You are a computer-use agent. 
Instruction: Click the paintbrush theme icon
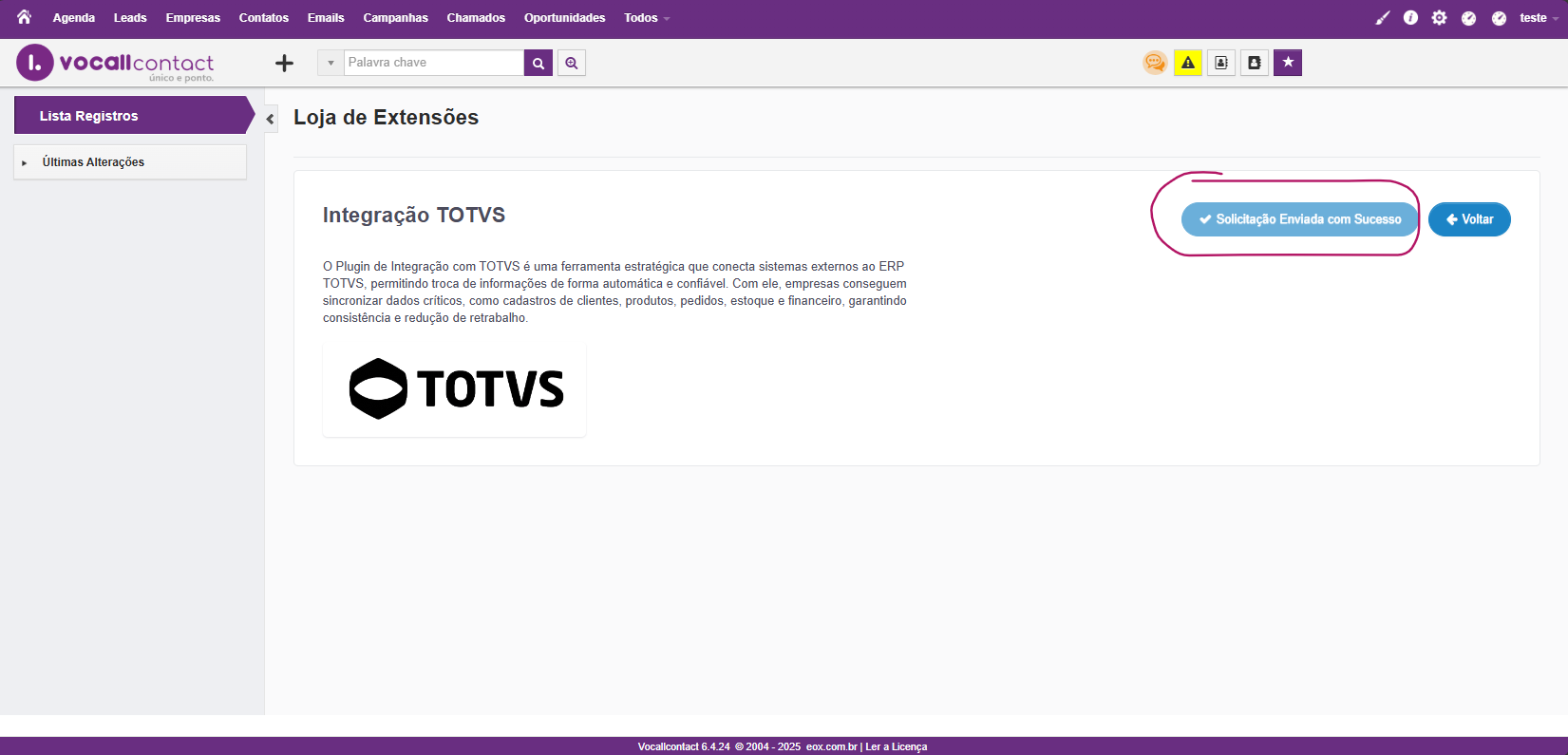1382,18
